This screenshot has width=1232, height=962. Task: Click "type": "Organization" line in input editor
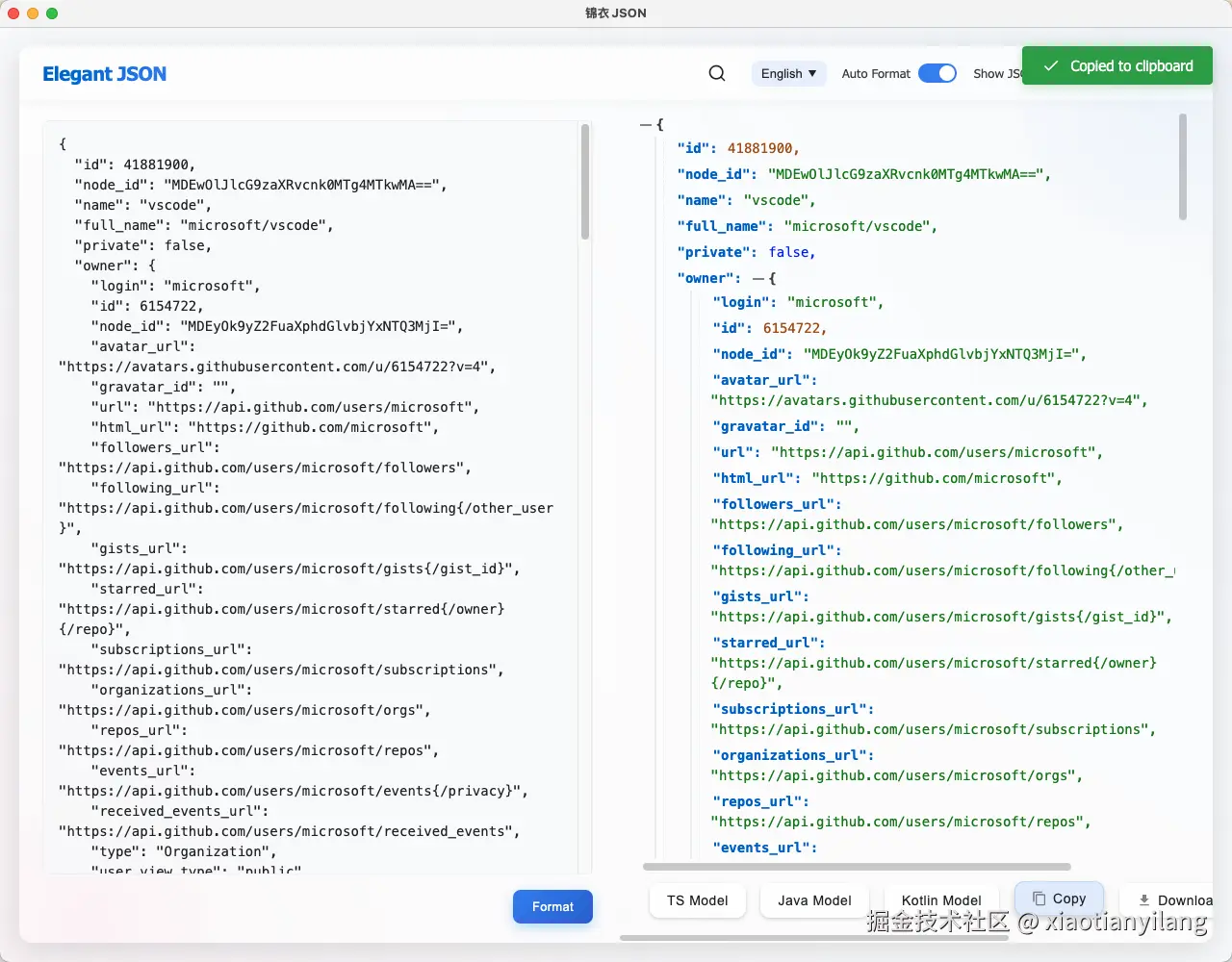183,851
